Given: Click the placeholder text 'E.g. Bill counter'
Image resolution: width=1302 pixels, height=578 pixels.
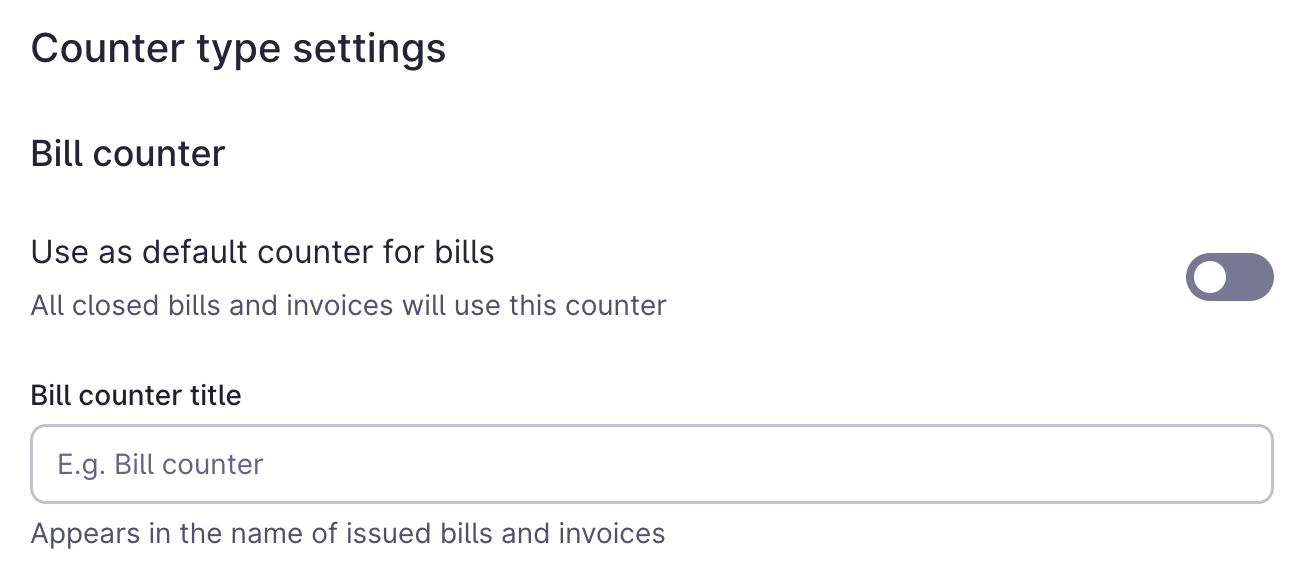Looking at the screenshot, I should tap(161, 464).
